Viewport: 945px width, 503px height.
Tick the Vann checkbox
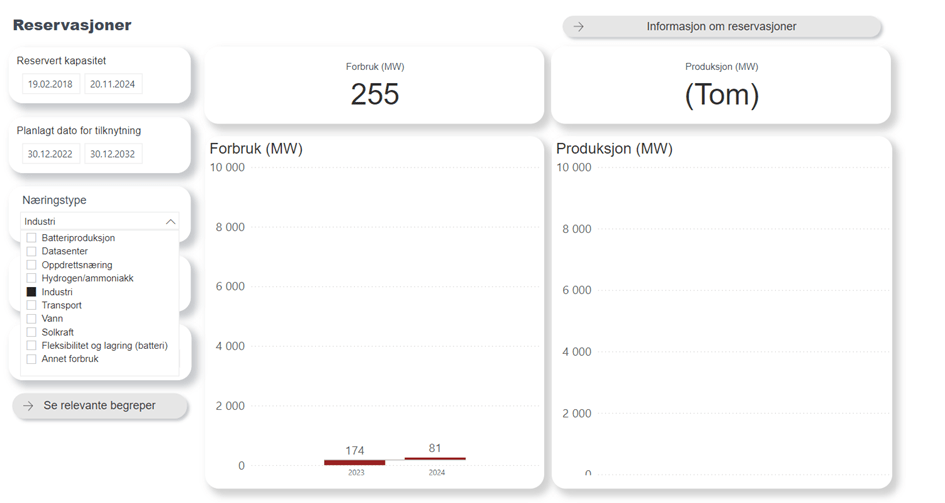click(32, 319)
